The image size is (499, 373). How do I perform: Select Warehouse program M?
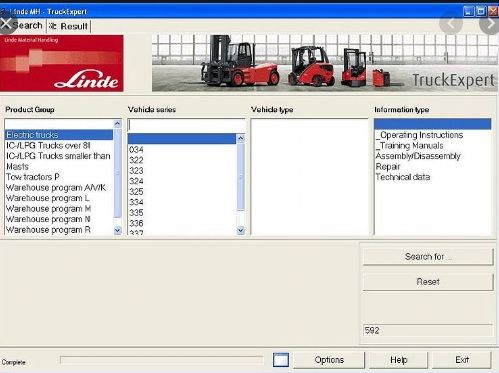59,209
